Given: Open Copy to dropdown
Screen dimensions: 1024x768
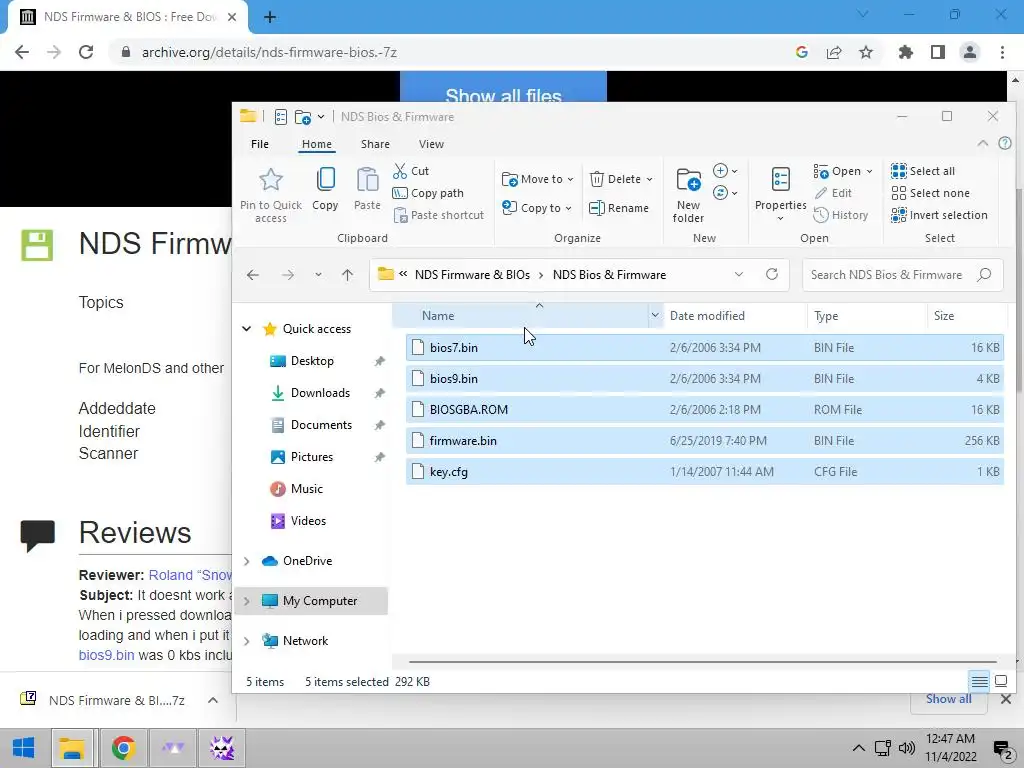Looking at the screenshot, I should click(537, 208).
